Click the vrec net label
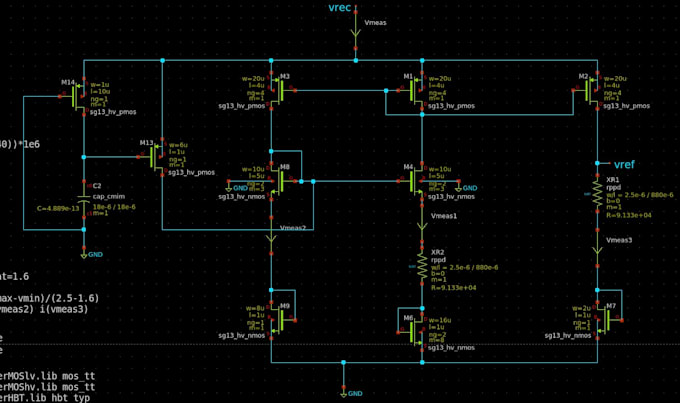This screenshot has width=680, height=403. [339, 7]
